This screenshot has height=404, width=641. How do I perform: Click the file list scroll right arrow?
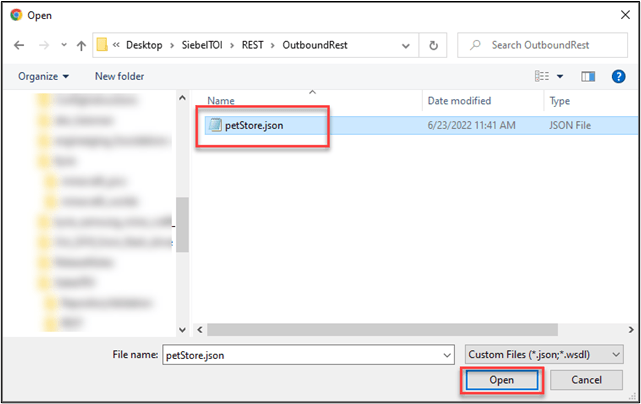[x=631, y=330]
